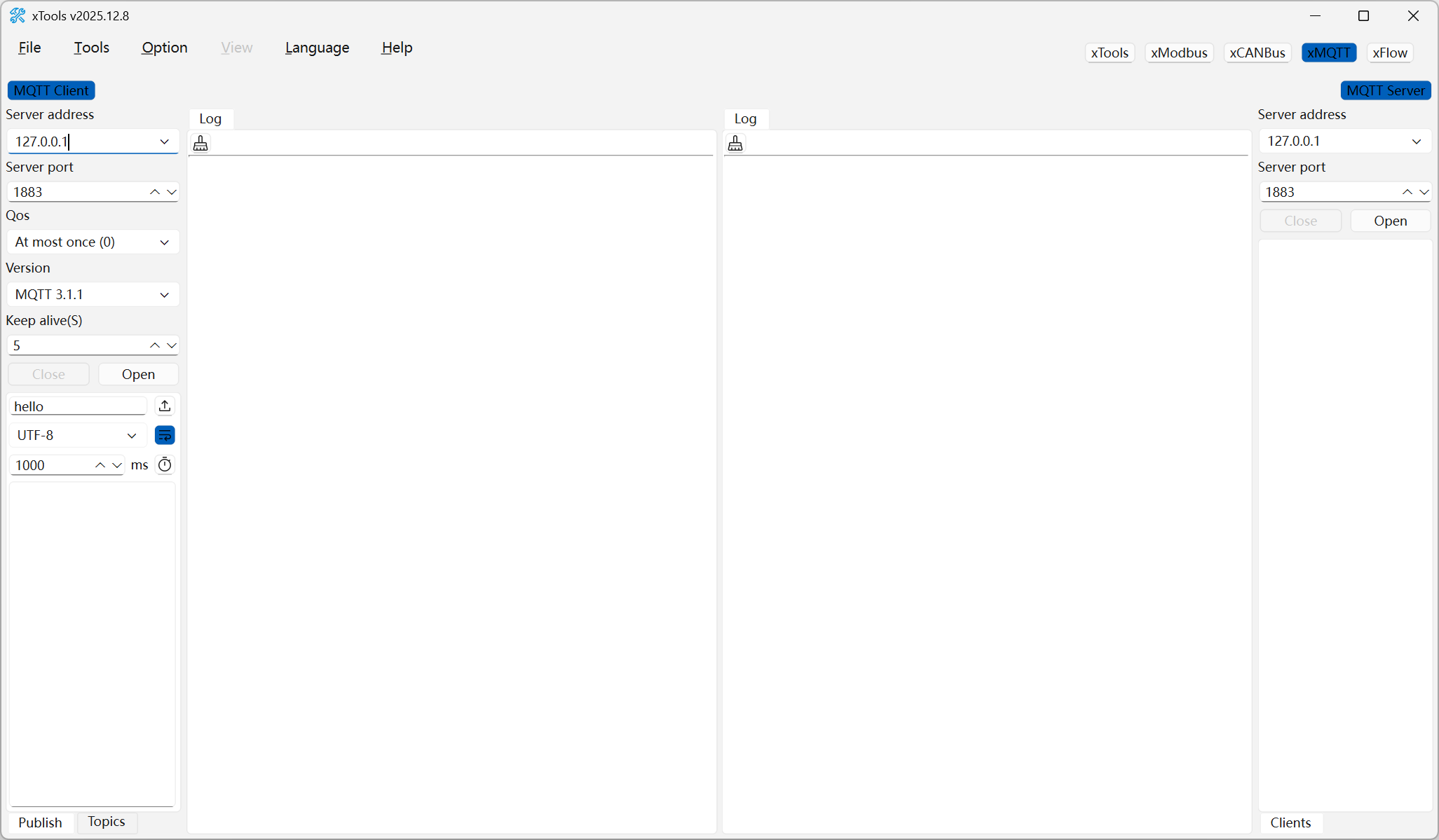
Task: Minimize the xTools window
Action: [1315, 15]
